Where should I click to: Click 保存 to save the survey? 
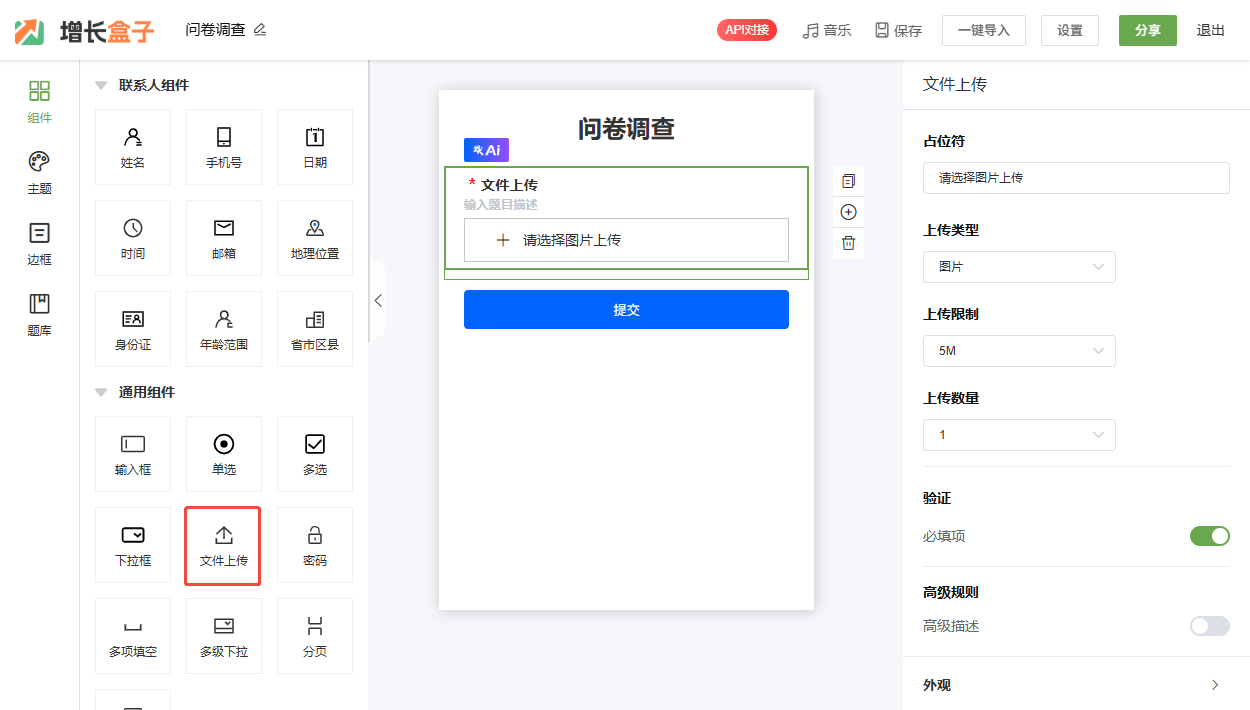point(898,31)
